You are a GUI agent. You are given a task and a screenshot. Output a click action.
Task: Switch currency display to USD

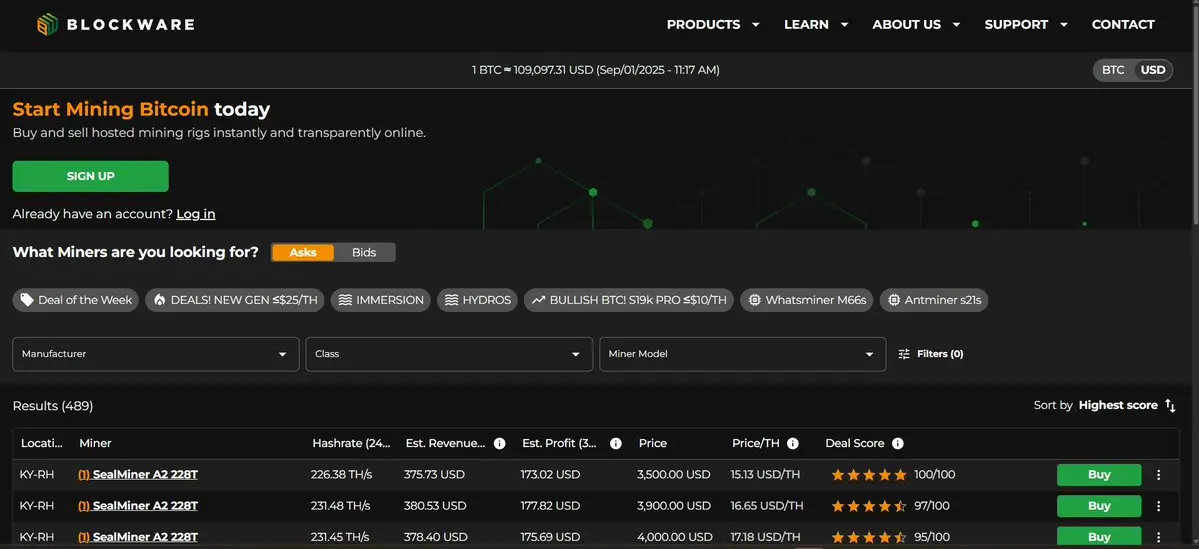tap(1152, 70)
